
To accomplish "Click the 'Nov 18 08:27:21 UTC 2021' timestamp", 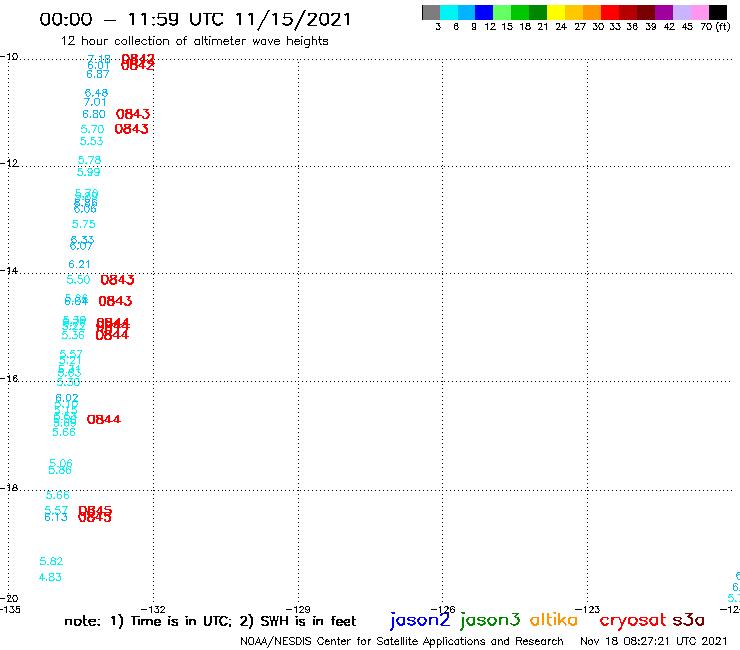I will (654, 641).
